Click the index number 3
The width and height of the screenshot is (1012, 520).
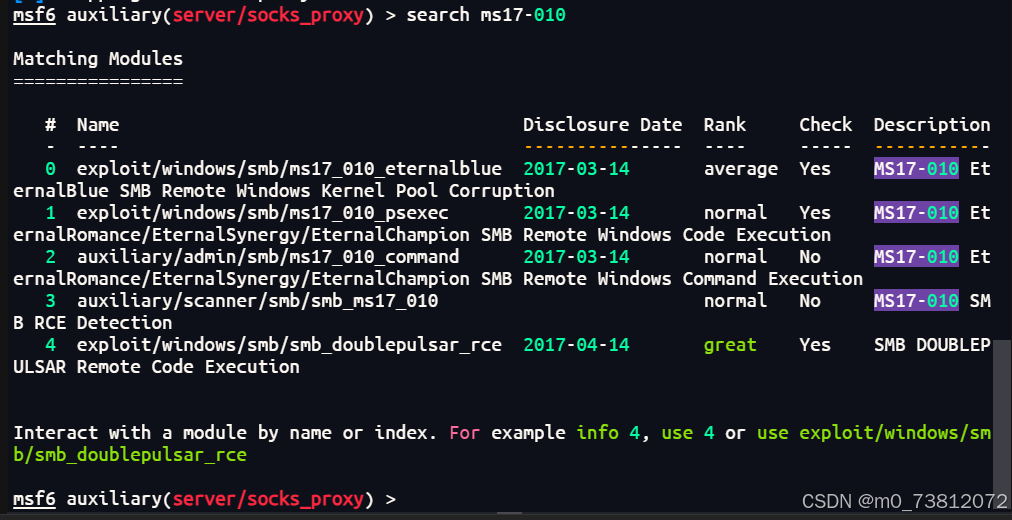pyautogui.click(x=50, y=301)
